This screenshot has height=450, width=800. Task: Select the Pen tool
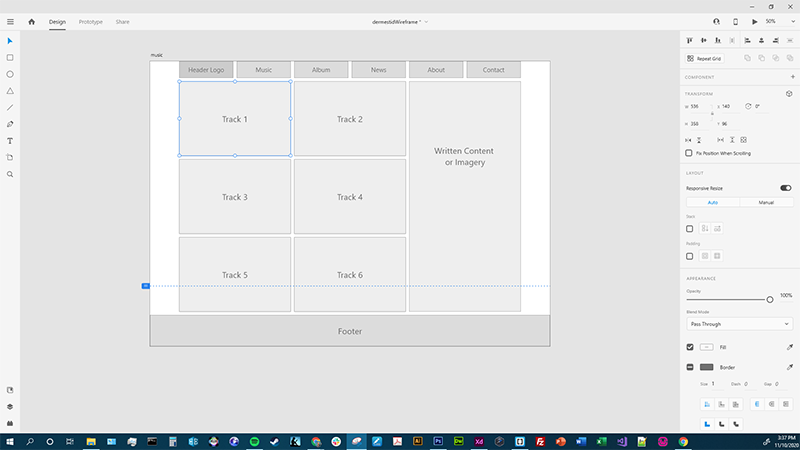click(10, 124)
